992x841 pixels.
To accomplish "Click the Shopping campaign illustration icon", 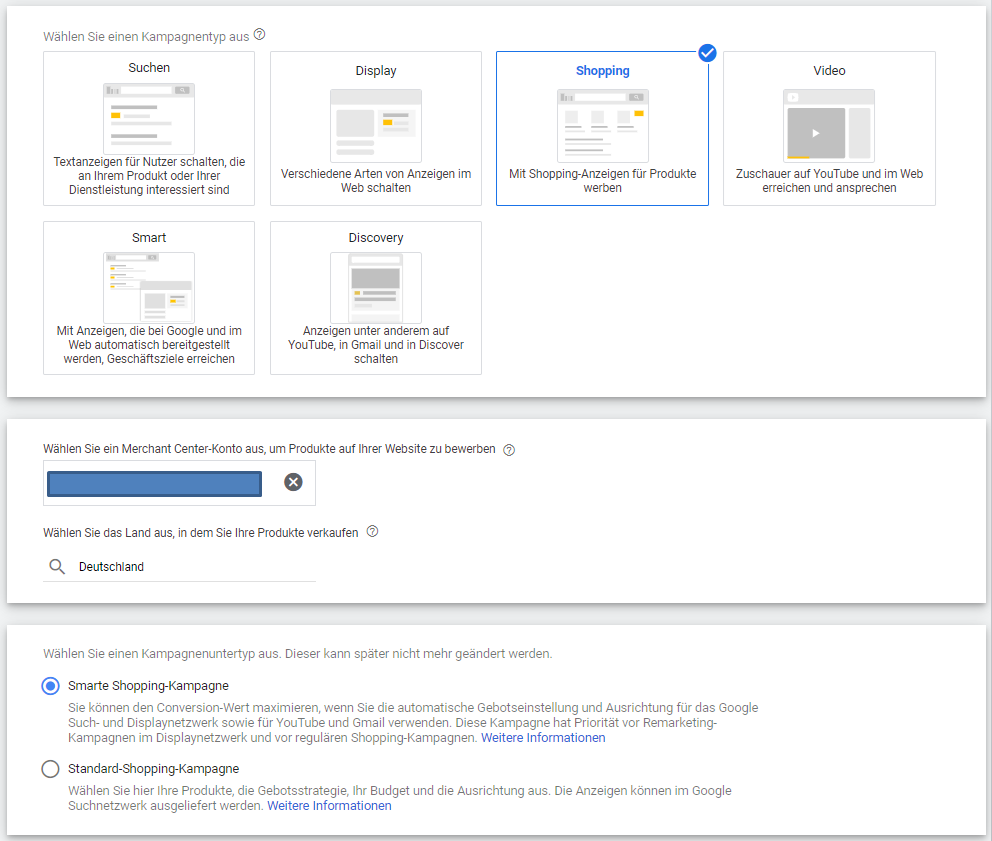I will point(602,124).
